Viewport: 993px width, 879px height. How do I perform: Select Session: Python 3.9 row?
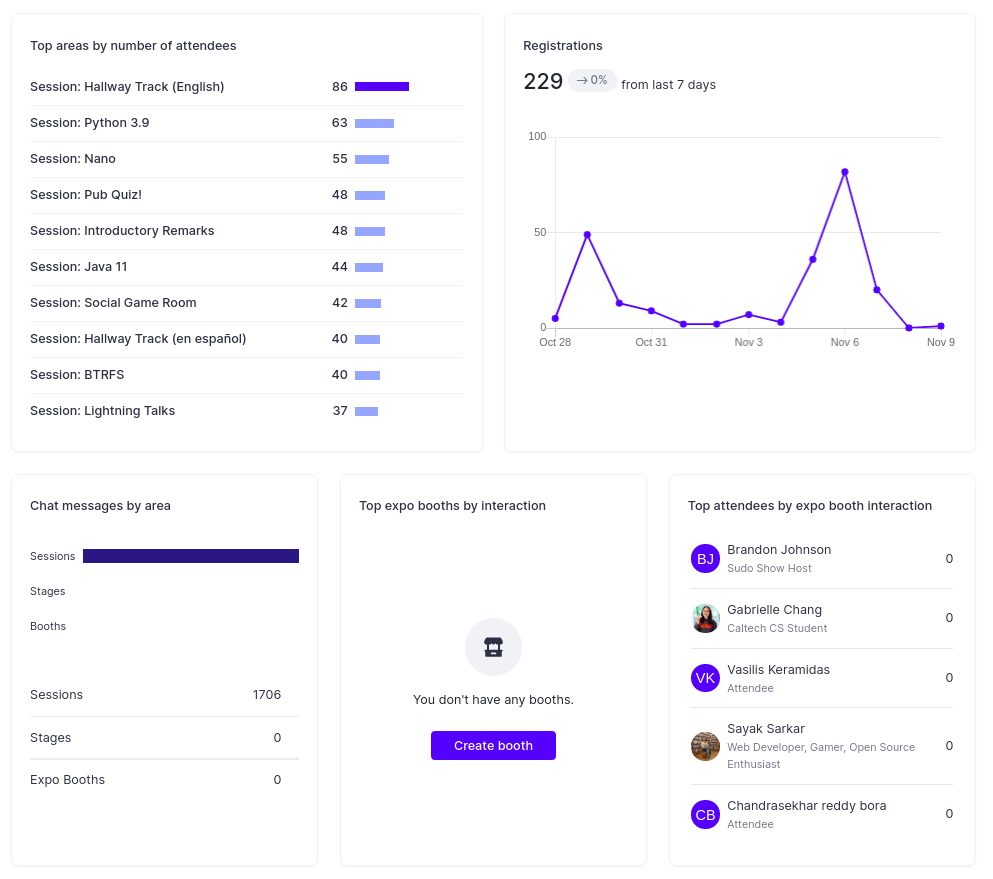(246, 123)
